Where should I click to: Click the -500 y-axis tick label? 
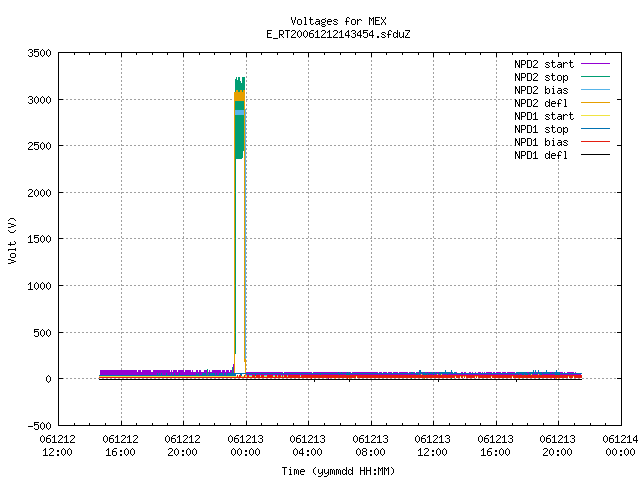pos(40,426)
